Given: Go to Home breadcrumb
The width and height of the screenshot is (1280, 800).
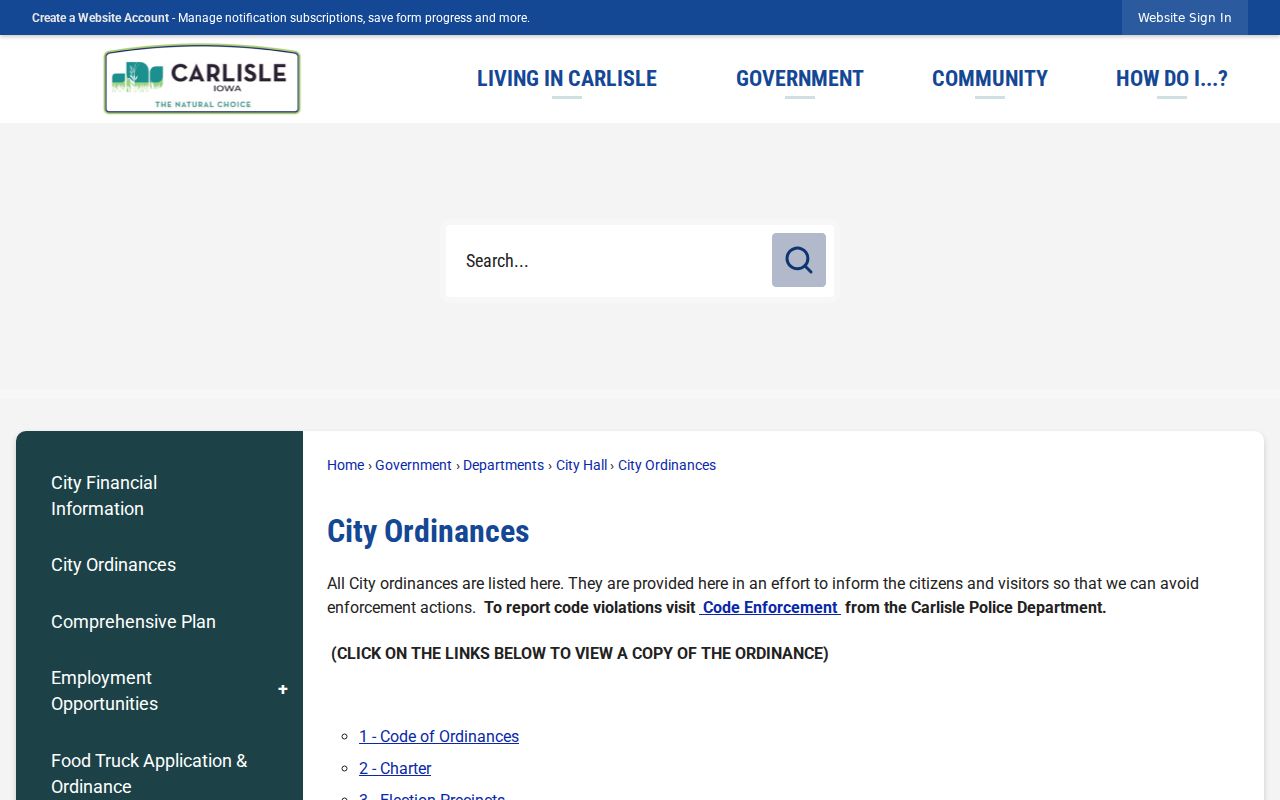Looking at the screenshot, I should click(345, 465).
